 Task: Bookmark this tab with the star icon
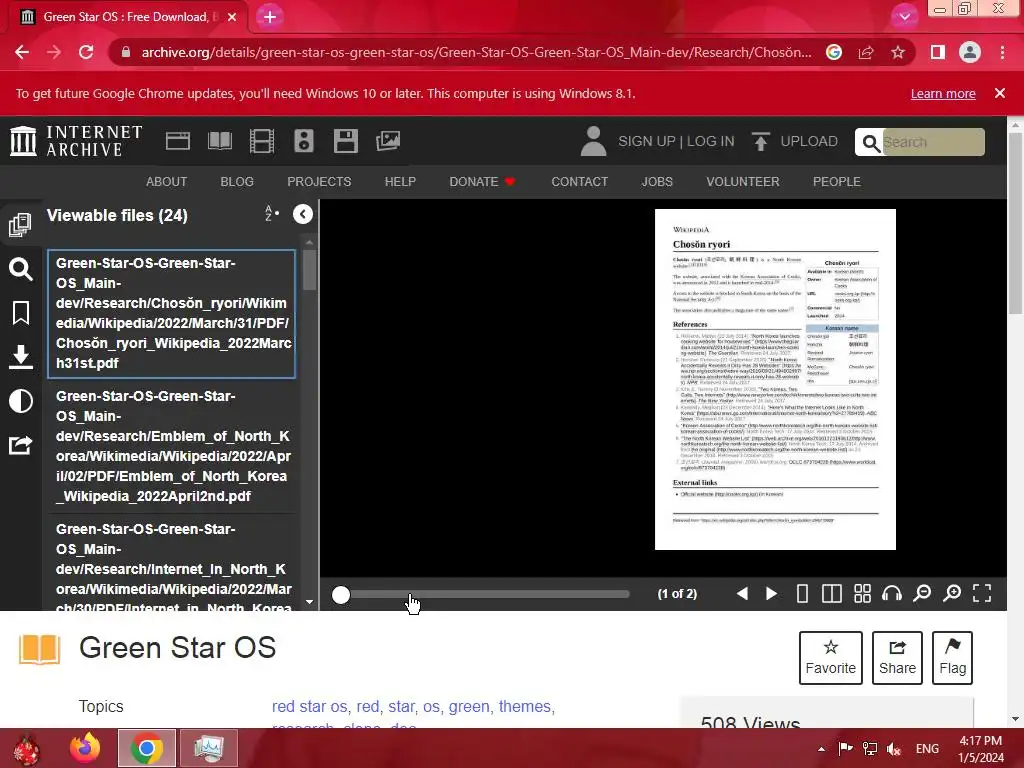(x=898, y=52)
